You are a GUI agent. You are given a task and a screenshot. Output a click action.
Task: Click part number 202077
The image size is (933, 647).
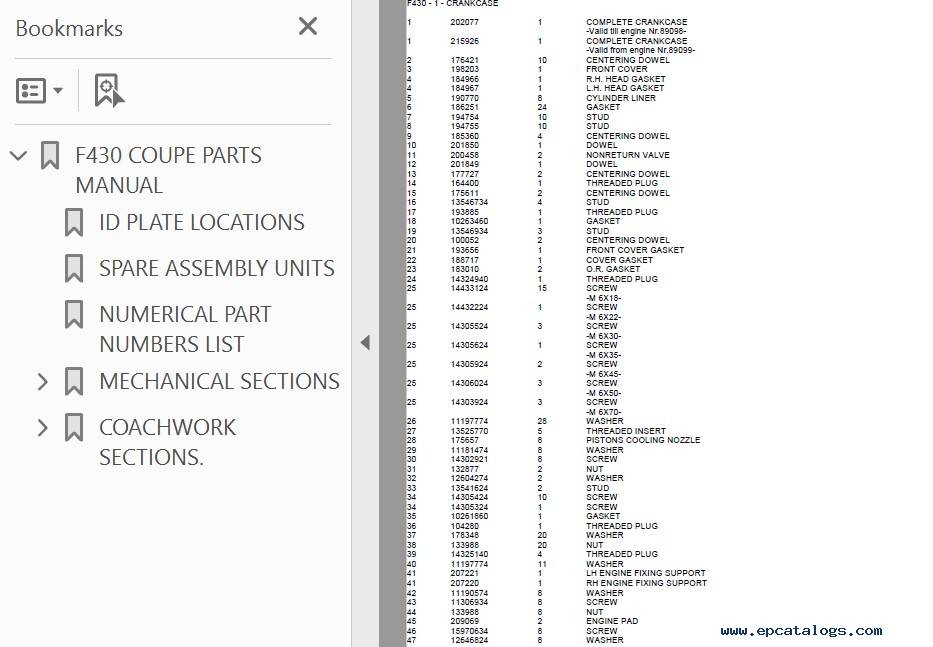[x=464, y=22]
